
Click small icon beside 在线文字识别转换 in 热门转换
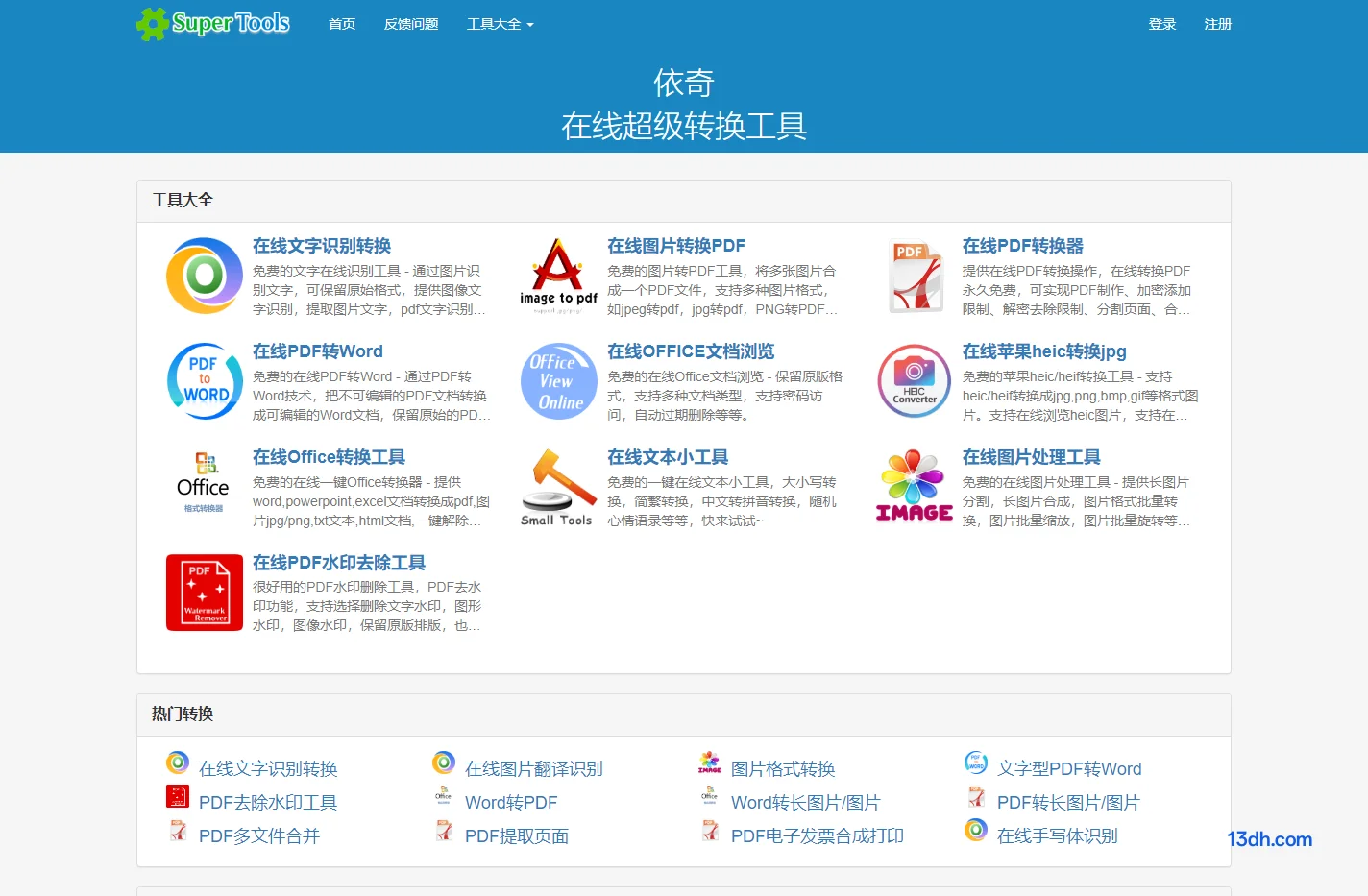click(178, 763)
